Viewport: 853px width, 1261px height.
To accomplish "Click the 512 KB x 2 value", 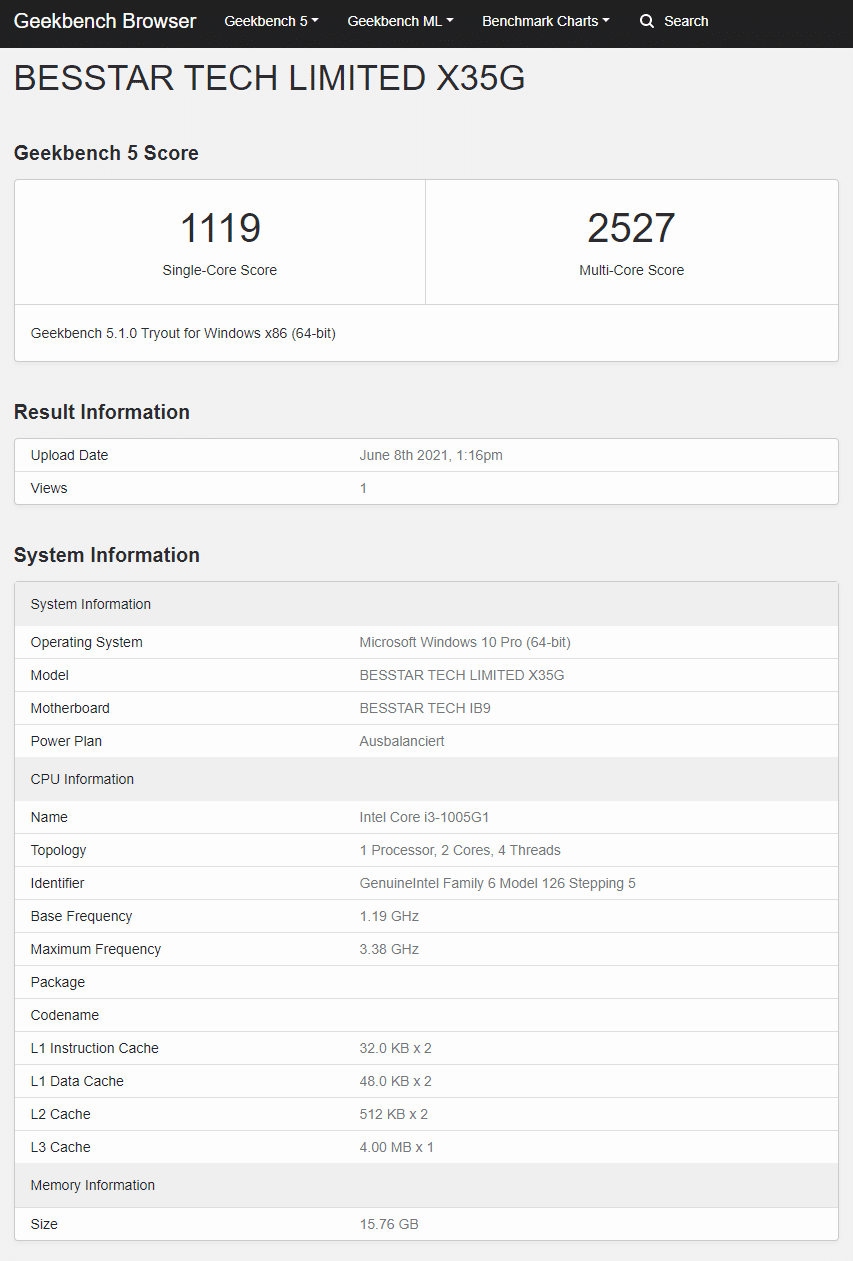I will coord(394,1114).
